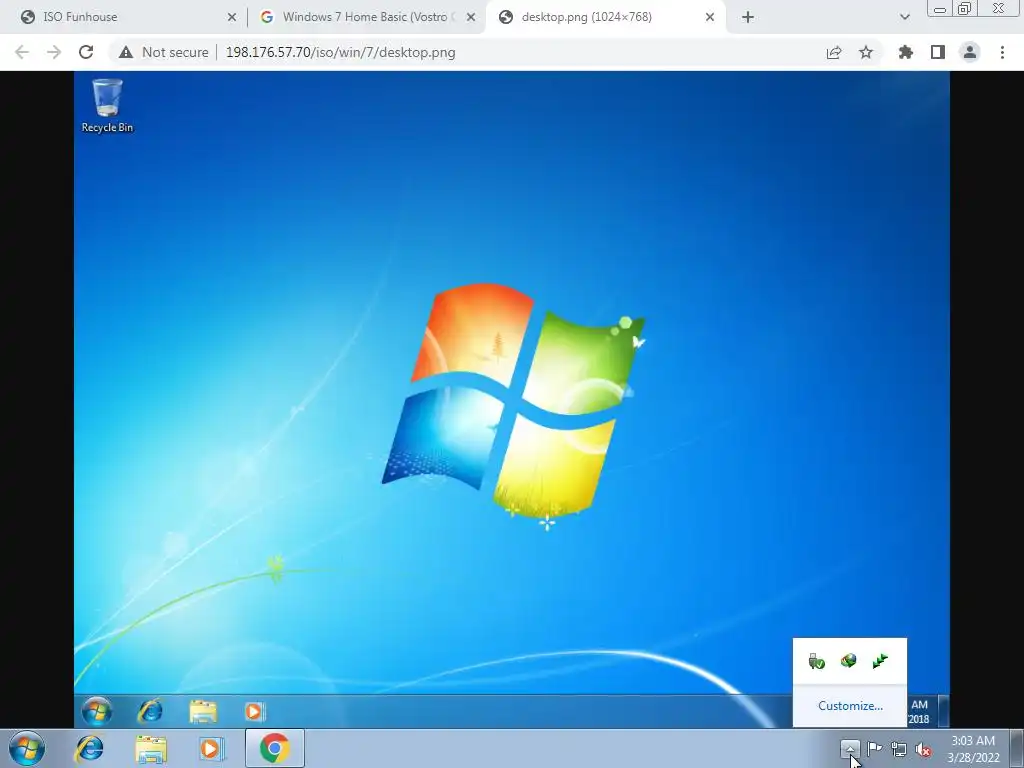
Task: Close the Windows 7 Home Basic tab
Action: [x=470, y=18]
